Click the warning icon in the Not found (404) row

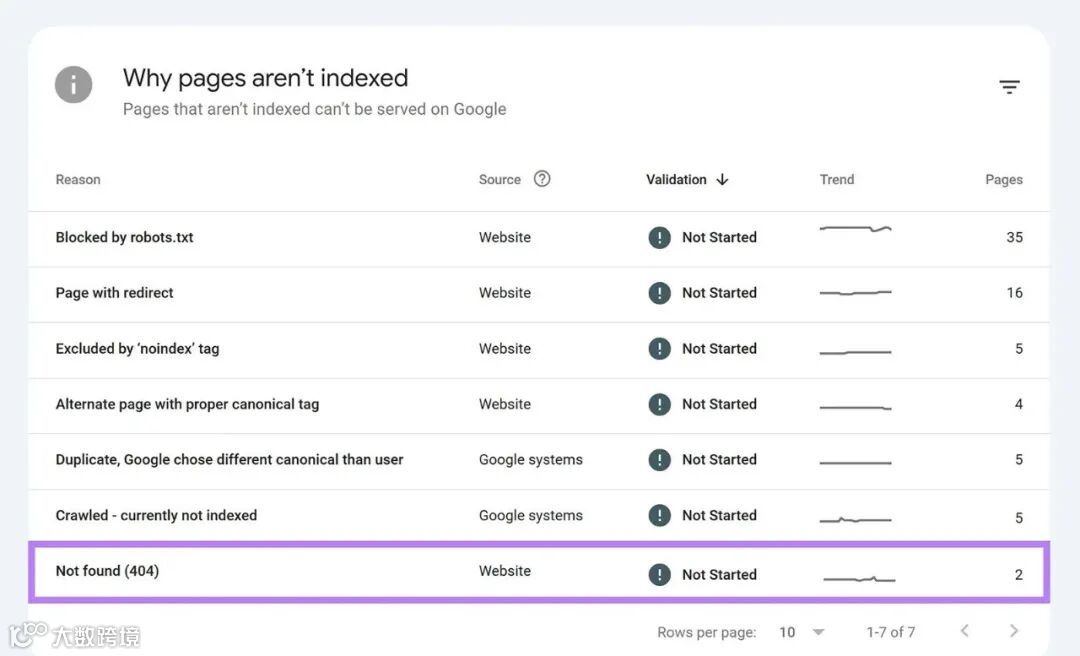659,574
